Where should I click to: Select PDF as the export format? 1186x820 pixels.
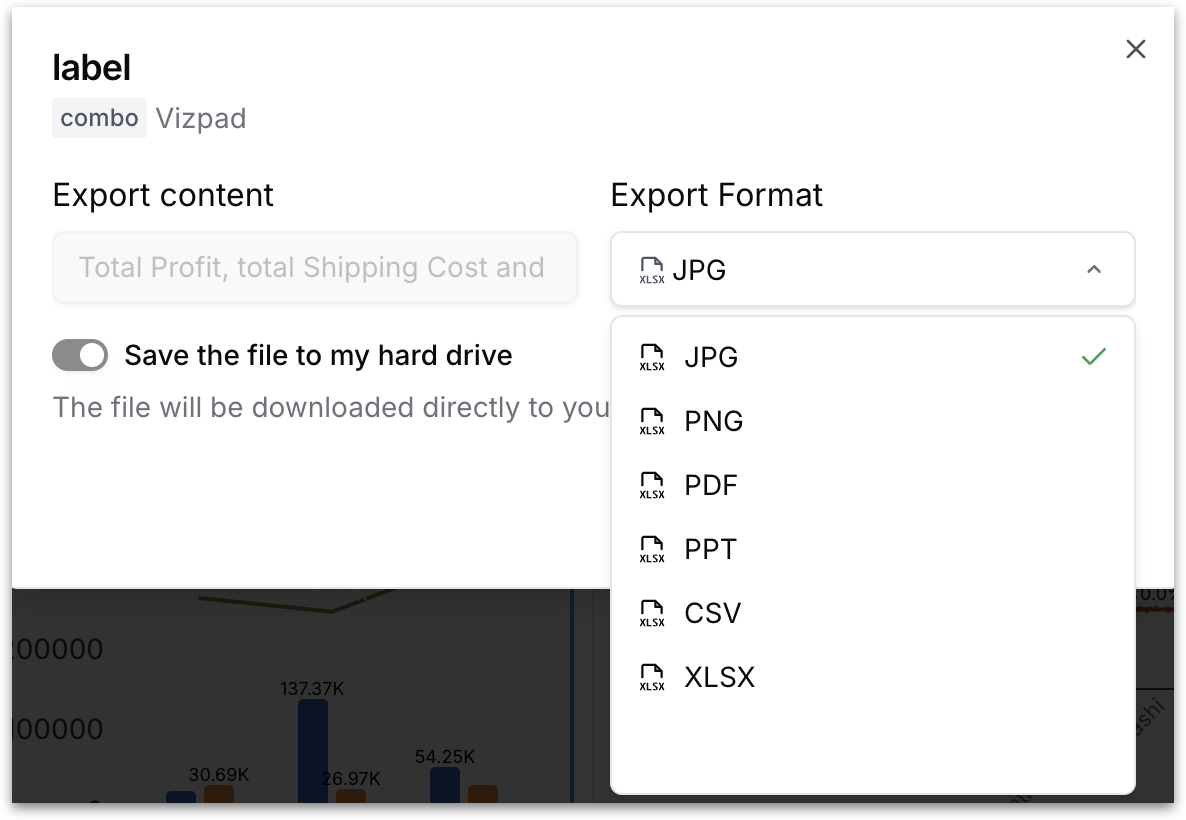[711, 486]
